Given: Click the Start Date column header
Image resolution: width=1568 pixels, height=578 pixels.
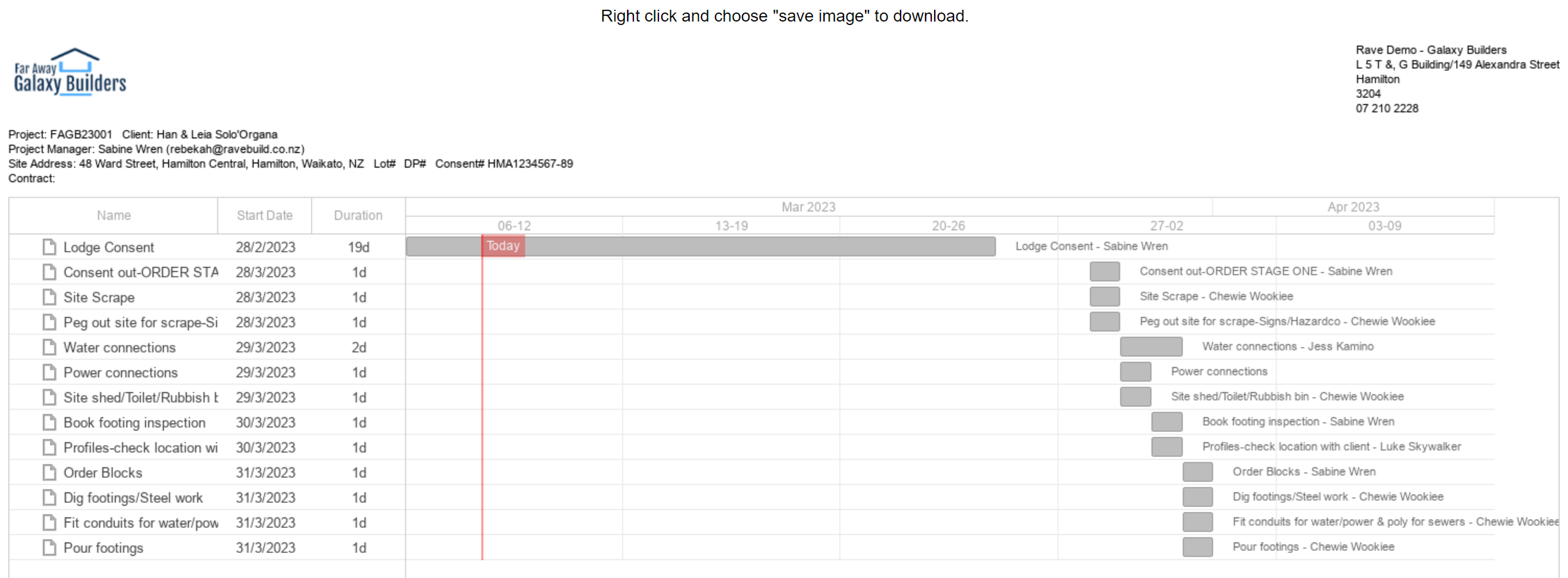Looking at the screenshot, I should [264, 216].
